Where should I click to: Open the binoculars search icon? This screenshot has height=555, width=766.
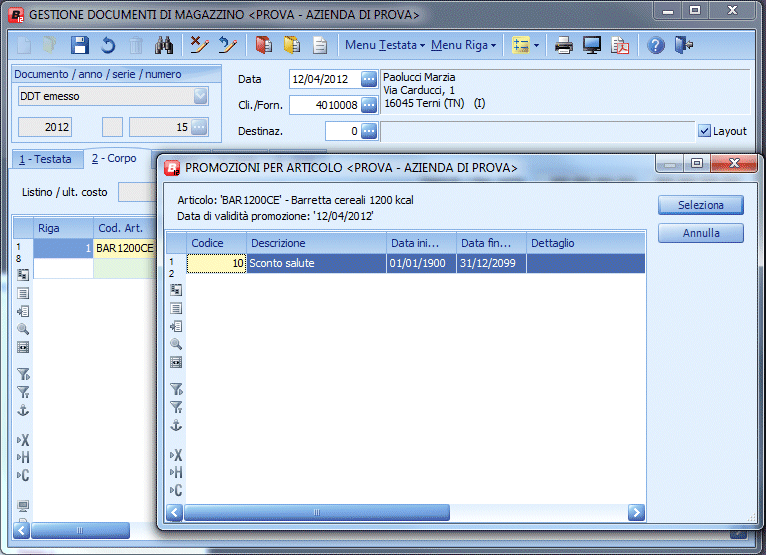pyautogui.click(x=164, y=45)
